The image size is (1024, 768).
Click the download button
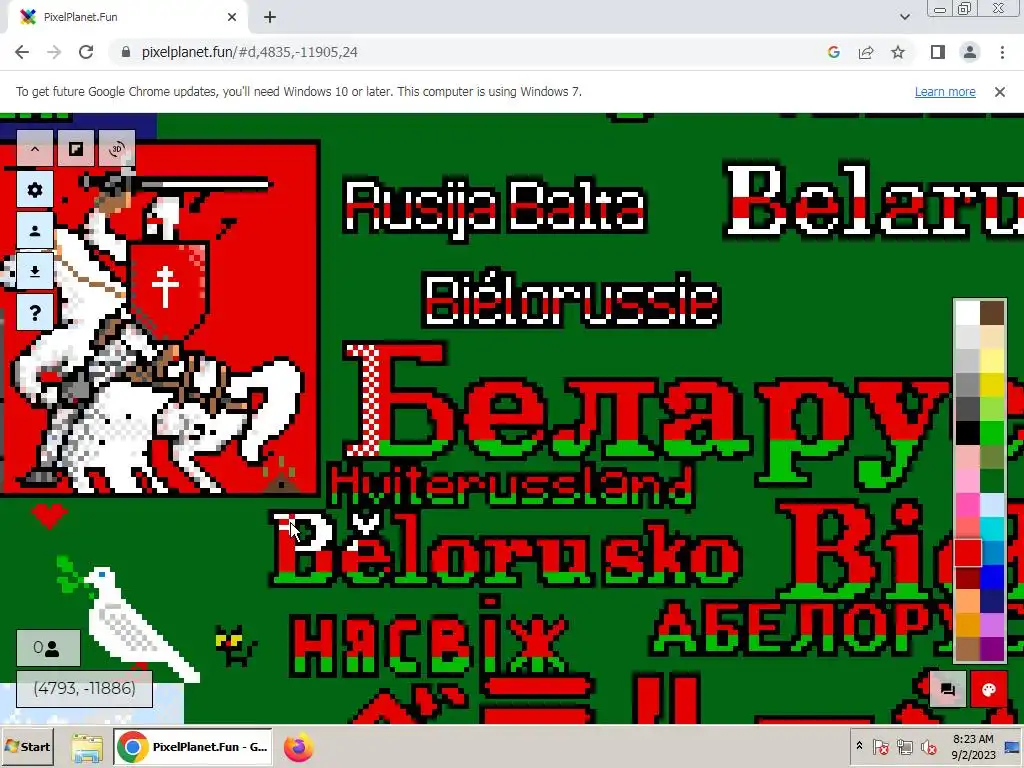[x=35, y=271]
